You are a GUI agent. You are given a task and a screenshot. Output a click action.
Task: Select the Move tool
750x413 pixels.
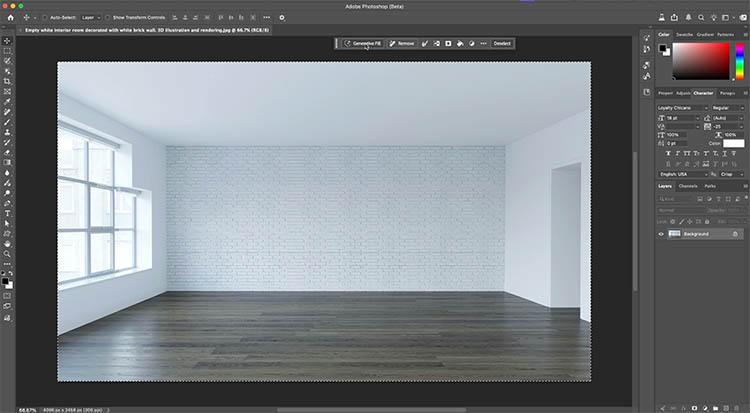click(7, 40)
